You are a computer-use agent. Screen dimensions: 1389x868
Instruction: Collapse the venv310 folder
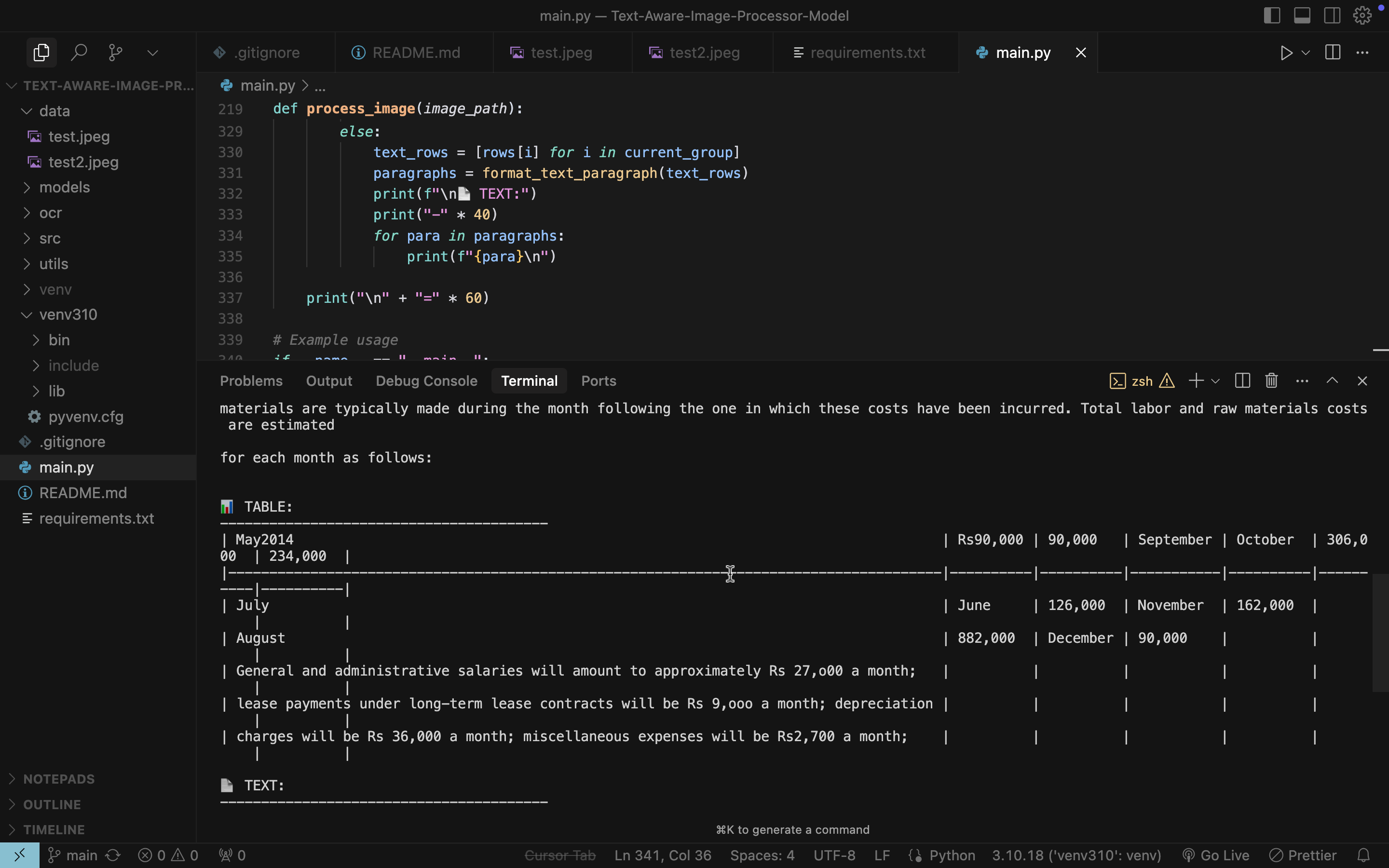coord(68,314)
